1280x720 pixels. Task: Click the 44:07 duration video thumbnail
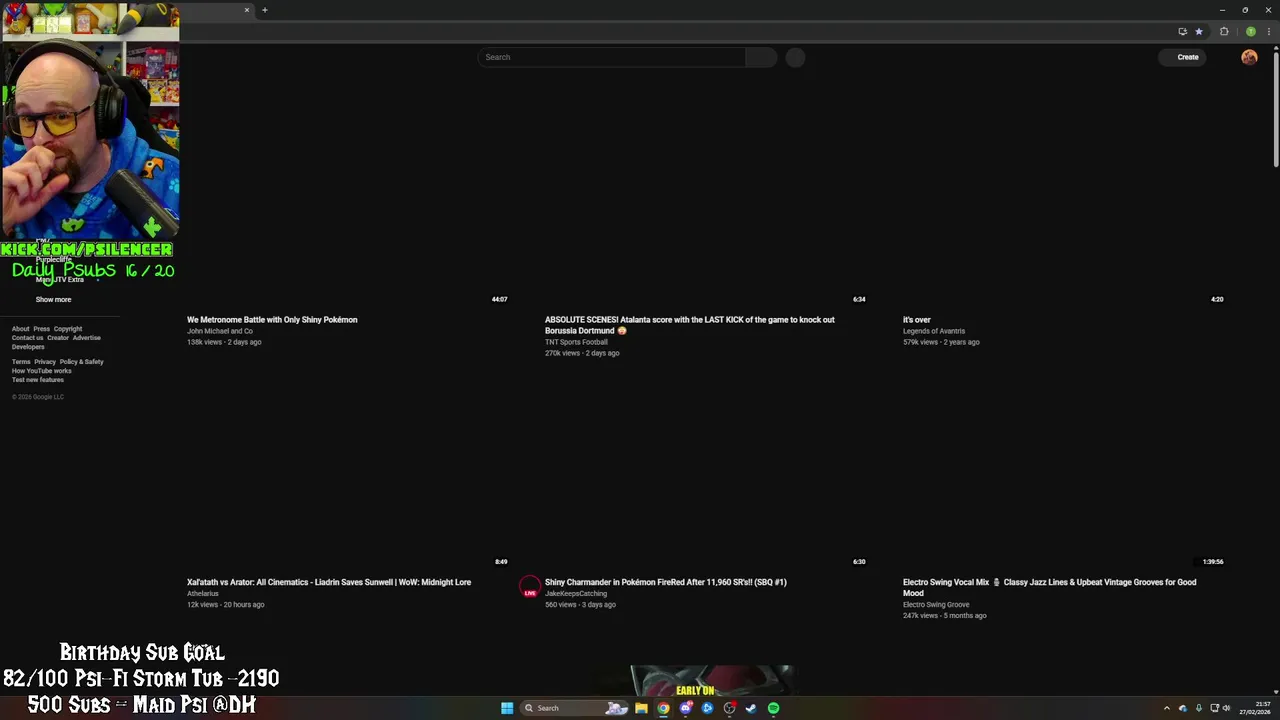pos(348,206)
